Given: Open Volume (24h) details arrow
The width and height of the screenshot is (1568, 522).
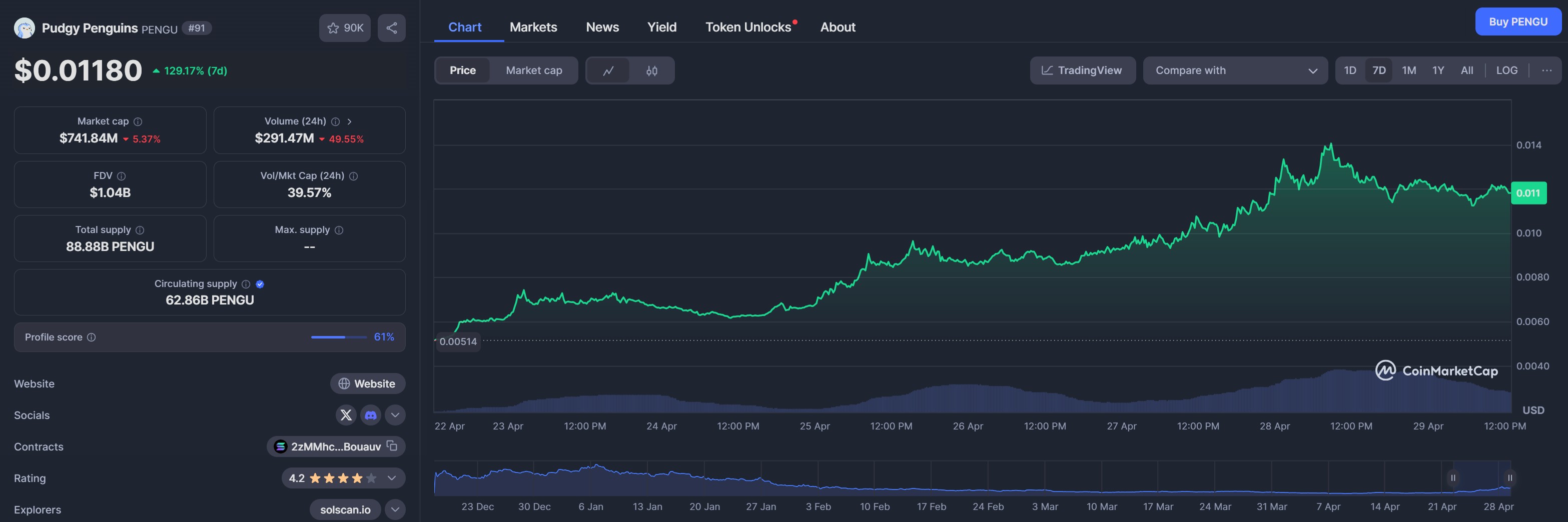Looking at the screenshot, I should tap(349, 121).
